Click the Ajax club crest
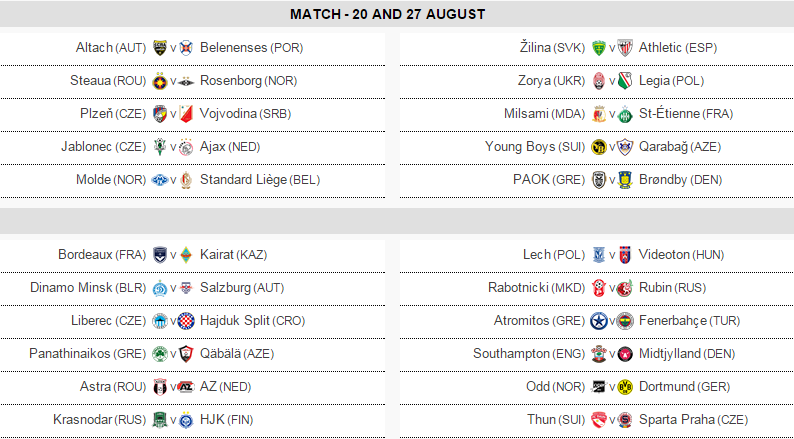 click(x=186, y=147)
